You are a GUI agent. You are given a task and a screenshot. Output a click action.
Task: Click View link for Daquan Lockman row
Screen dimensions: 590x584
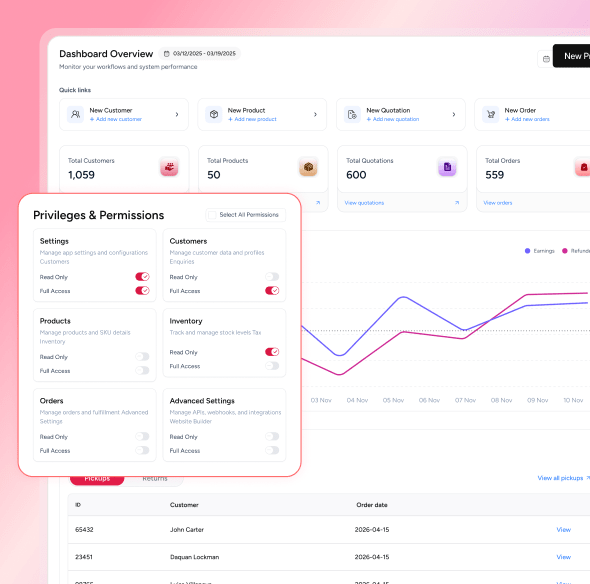click(x=564, y=557)
